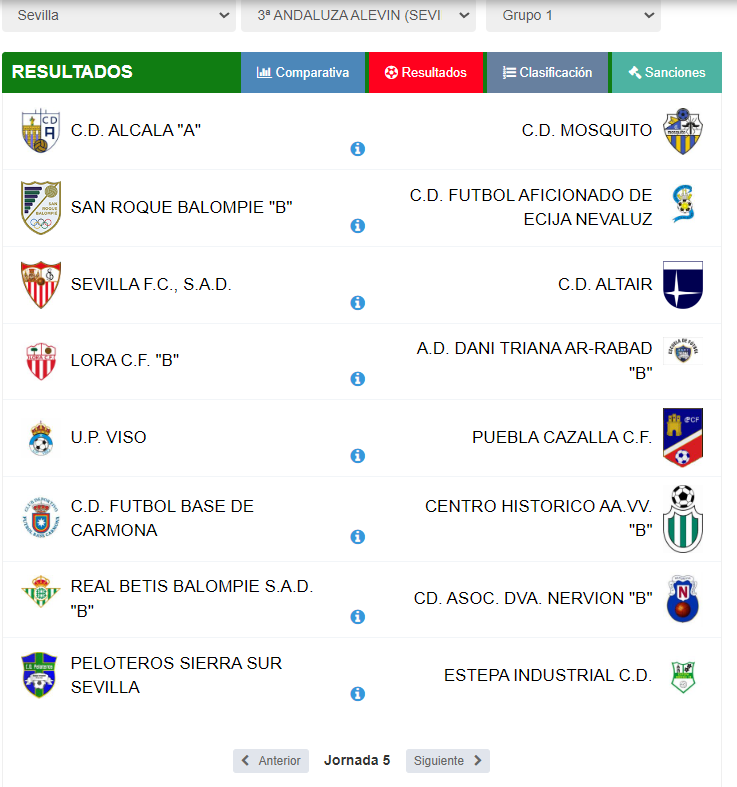This screenshot has width=737, height=787.
Task: Select the red Resultados tab
Action: click(426, 72)
